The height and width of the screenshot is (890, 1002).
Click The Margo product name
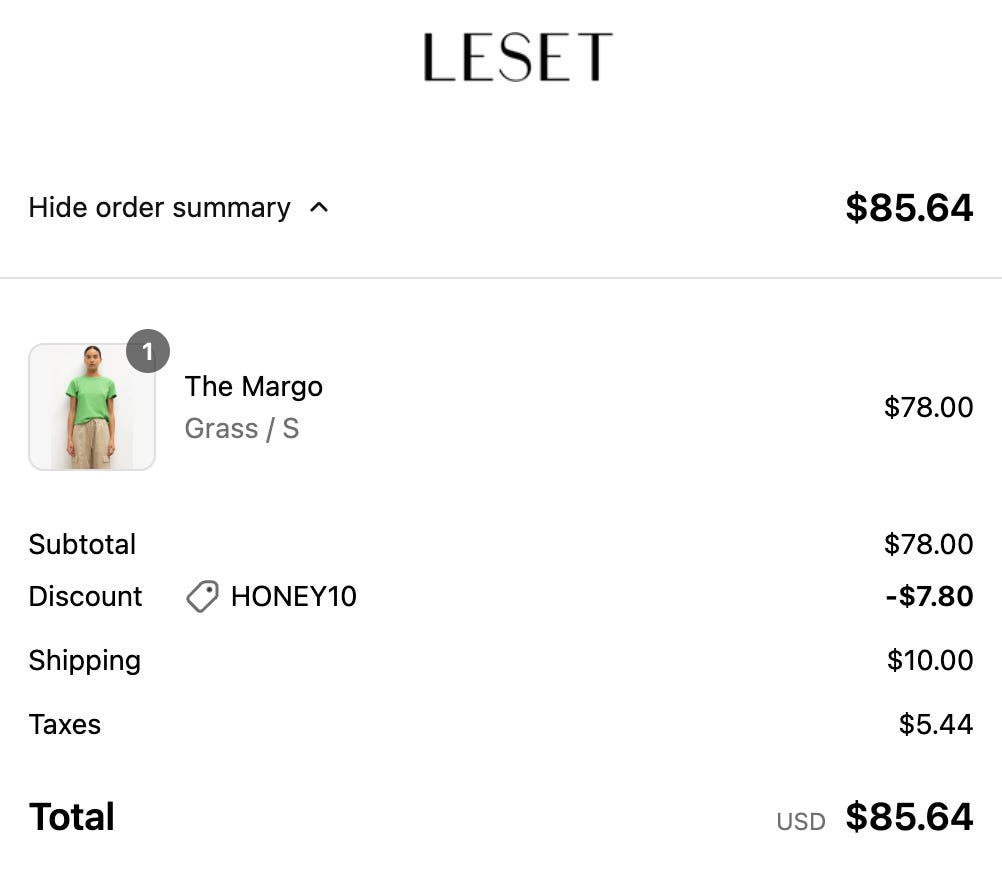pyautogui.click(x=254, y=387)
